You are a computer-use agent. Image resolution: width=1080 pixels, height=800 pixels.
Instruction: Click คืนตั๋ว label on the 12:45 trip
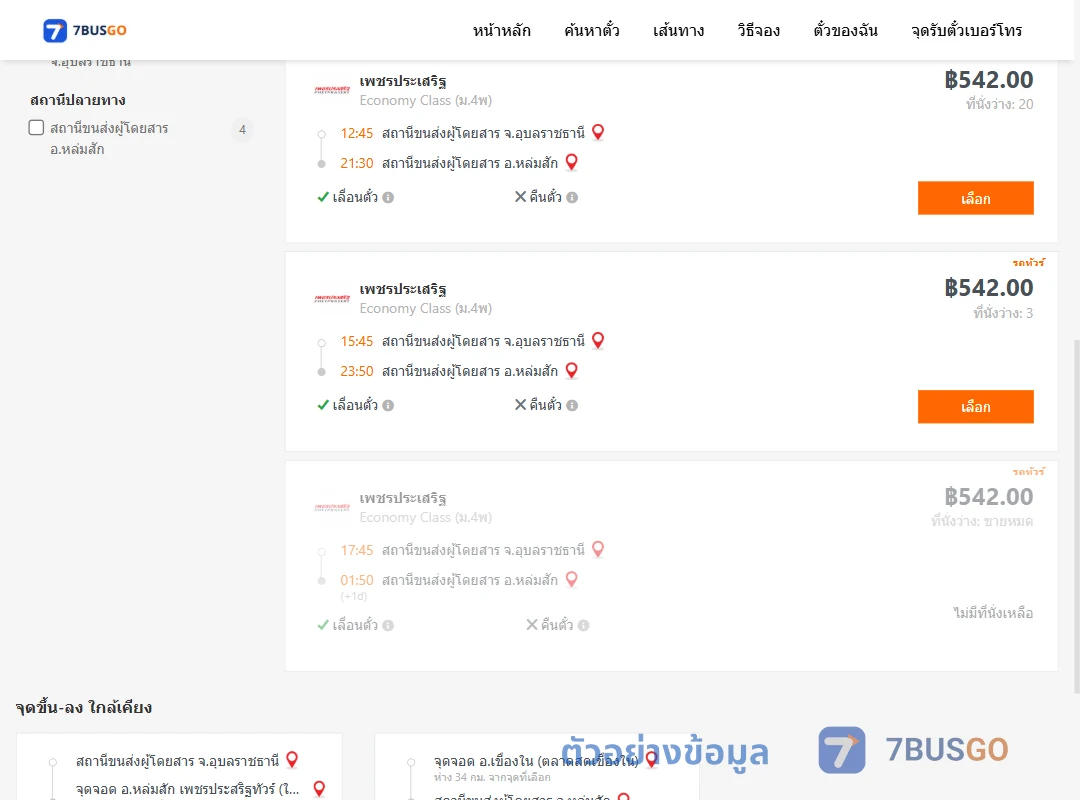[546, 197]
